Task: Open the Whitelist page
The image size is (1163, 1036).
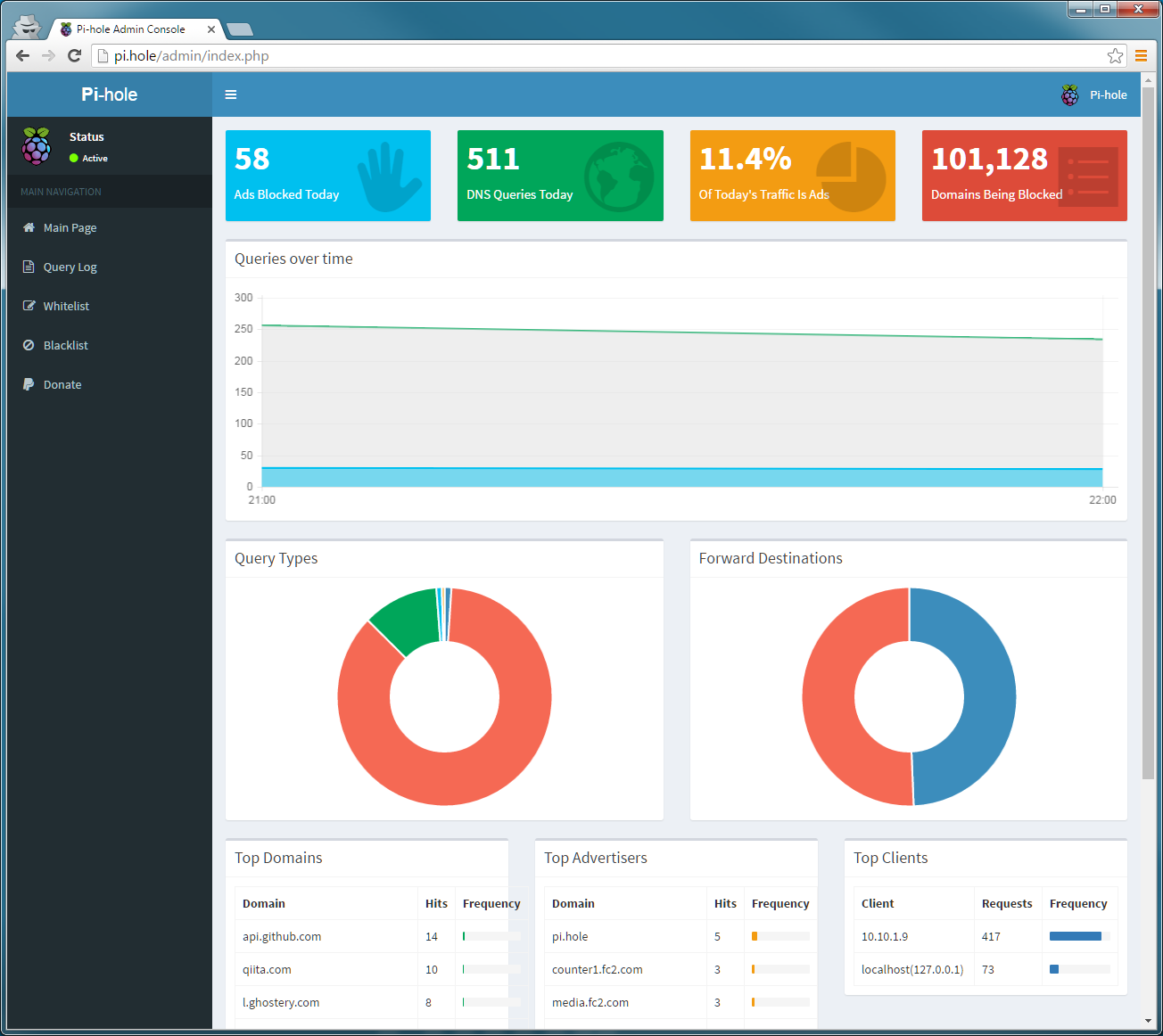Action: pos(110,306)
